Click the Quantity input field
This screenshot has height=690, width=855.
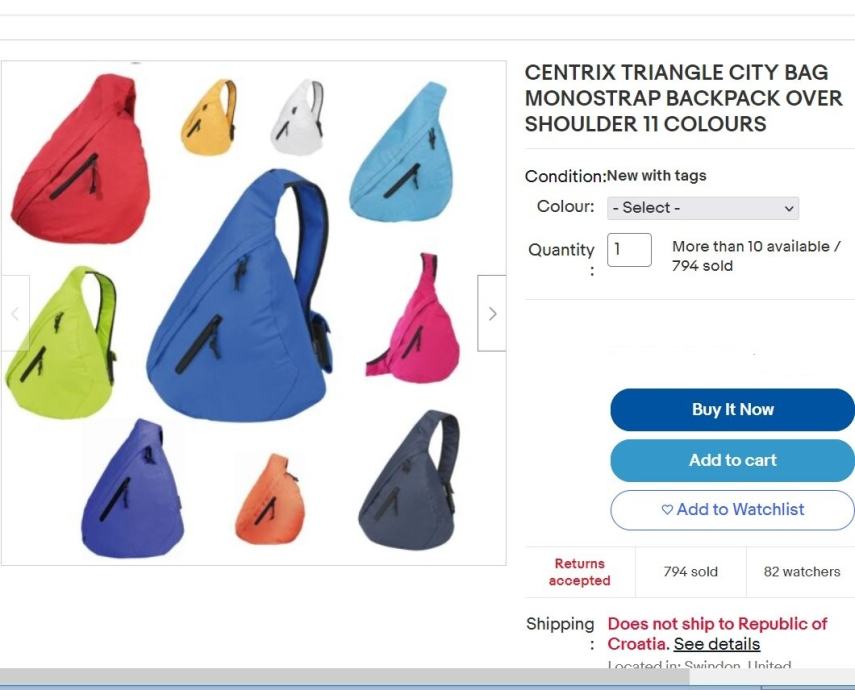click(629, 250)
